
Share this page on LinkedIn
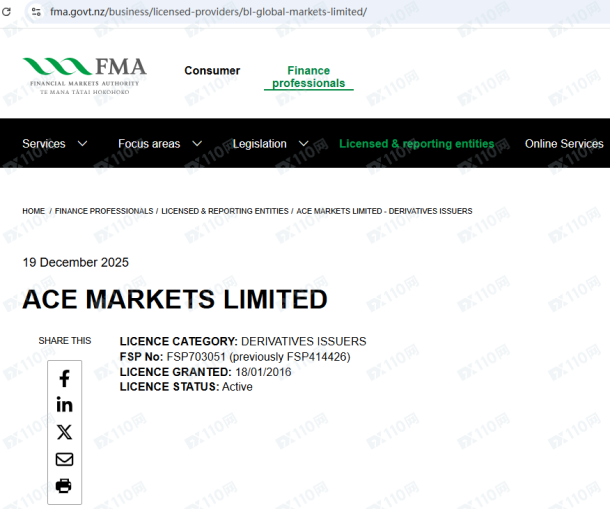[x=65, y=405]
